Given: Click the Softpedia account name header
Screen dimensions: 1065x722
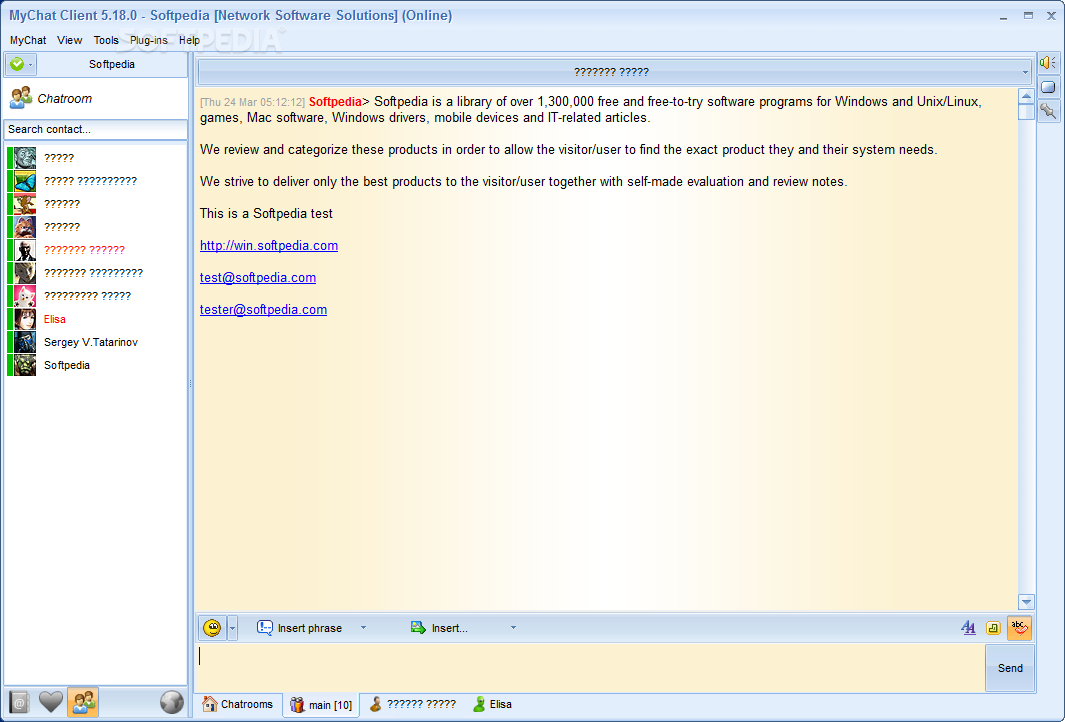Looking at the screenshot, I should [x=112, y=65].
